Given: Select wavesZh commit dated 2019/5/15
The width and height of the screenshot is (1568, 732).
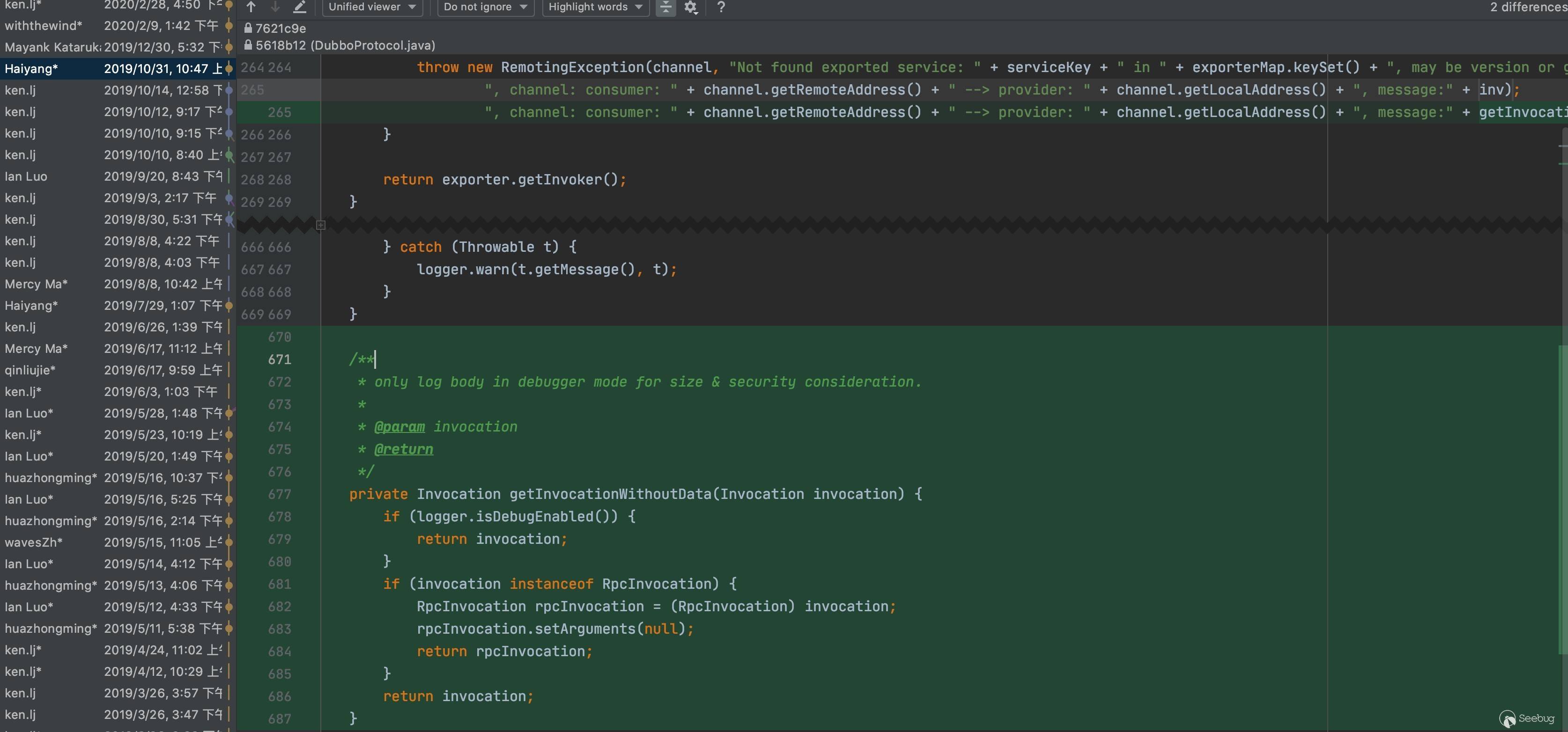Looking at the screenshot, I should (118, 542).
